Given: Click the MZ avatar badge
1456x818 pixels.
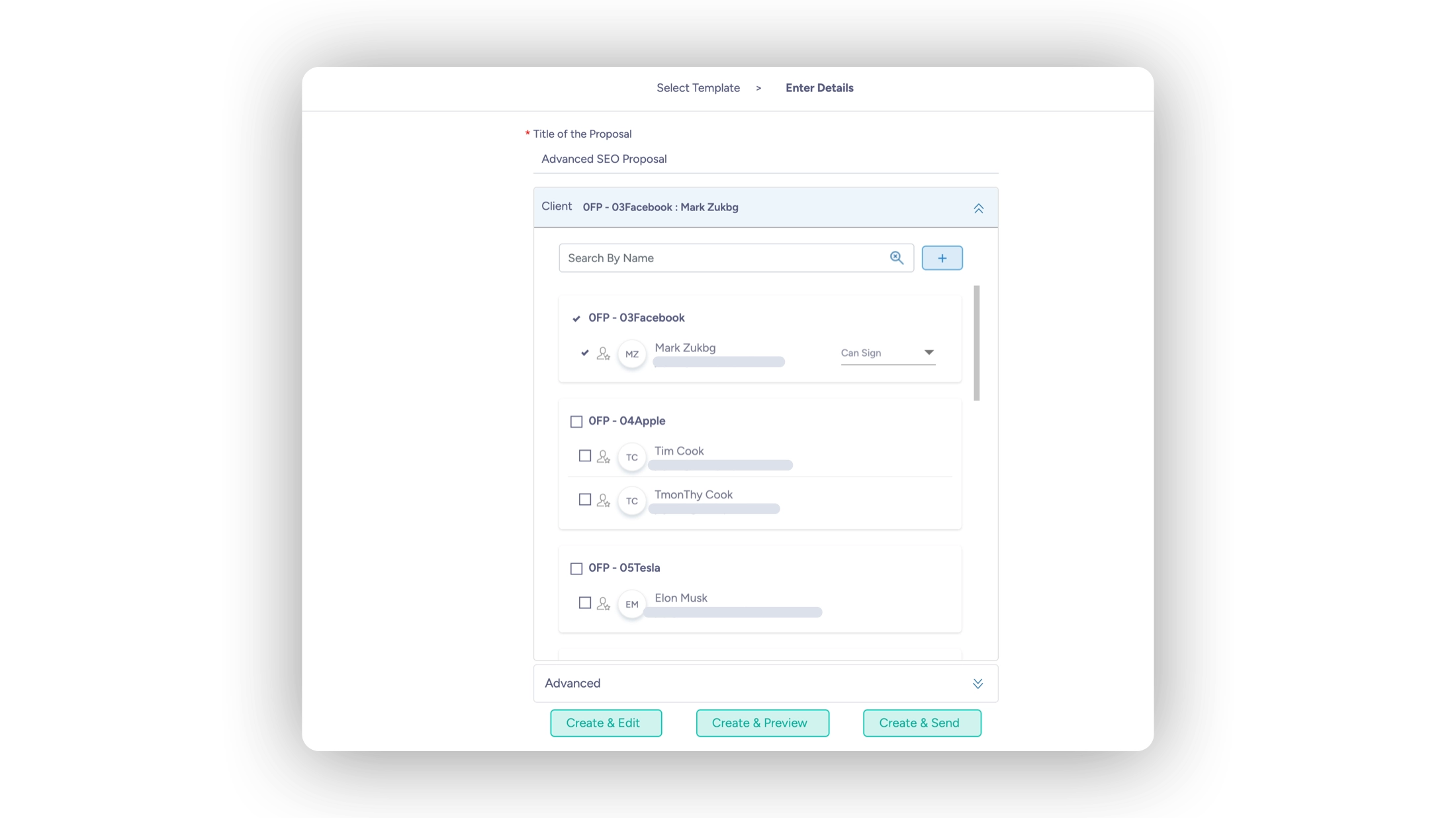Looking at the screenshot, I should click(632, 354).
